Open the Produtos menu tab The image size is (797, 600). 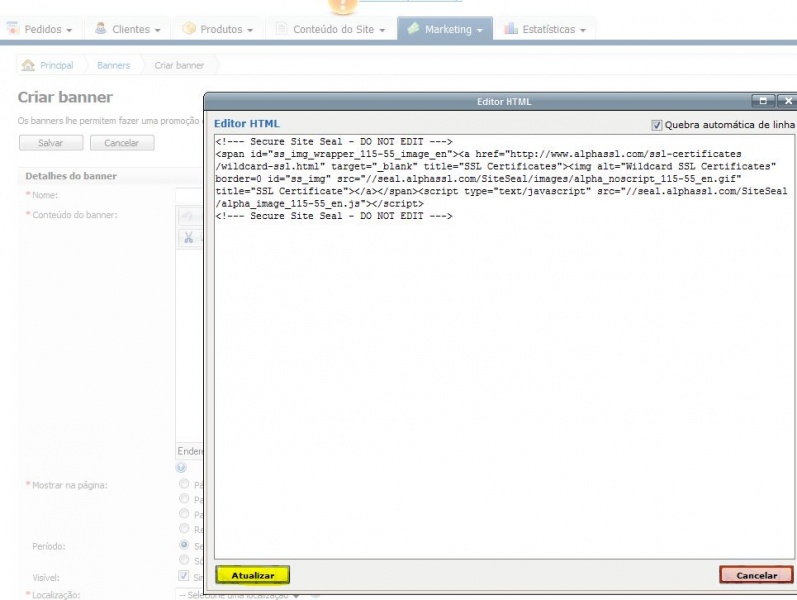(218, 29)
